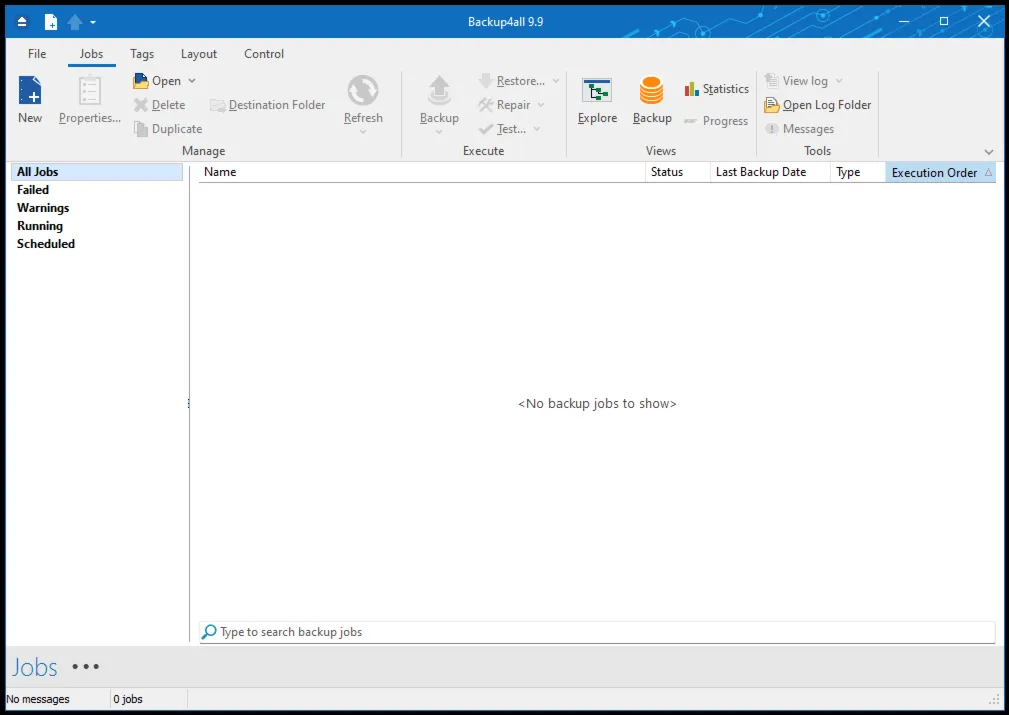The height and width of the screenshot is (715, 1009).
Task: Expand the Repair dropdown arrow
Action: [541, 105]
